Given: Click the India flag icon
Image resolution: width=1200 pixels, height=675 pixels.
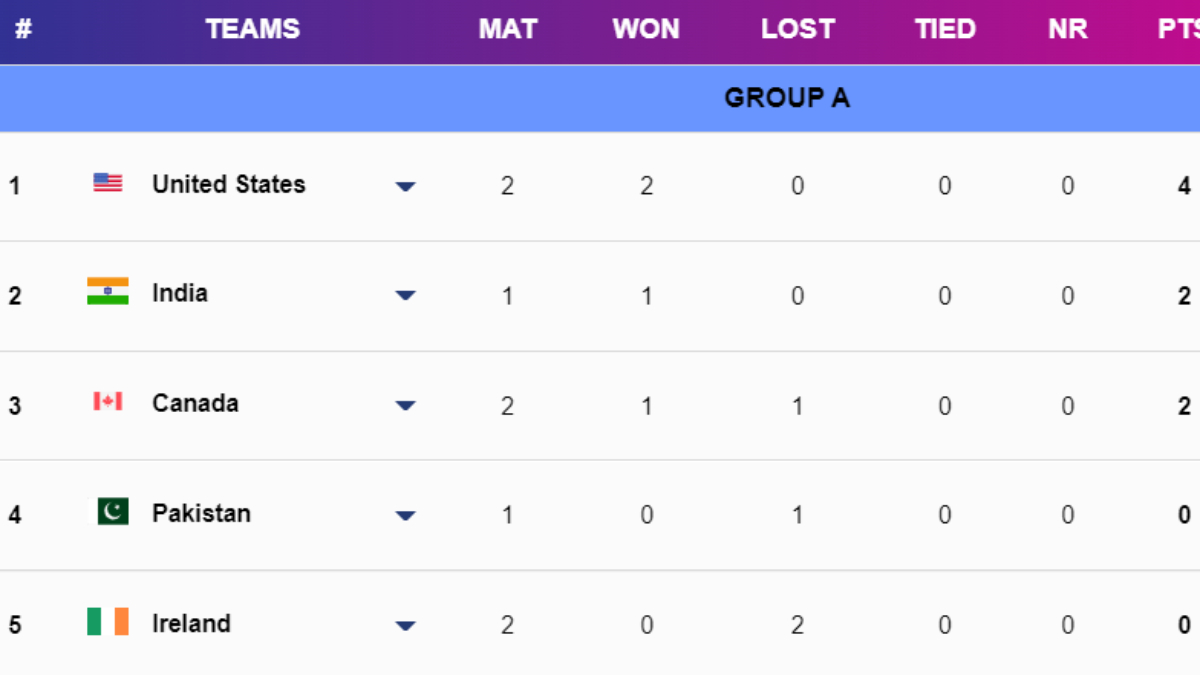Looking at the screenshot, I should coord(108,291).
